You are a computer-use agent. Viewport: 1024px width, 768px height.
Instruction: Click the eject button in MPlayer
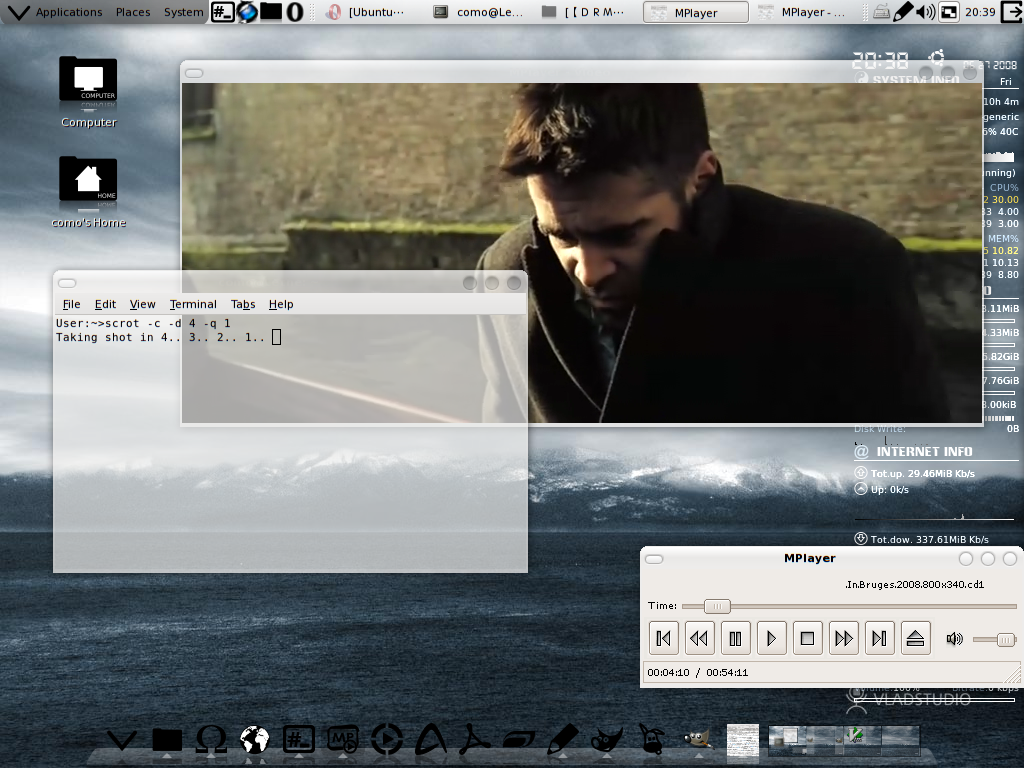click(916, 638)
